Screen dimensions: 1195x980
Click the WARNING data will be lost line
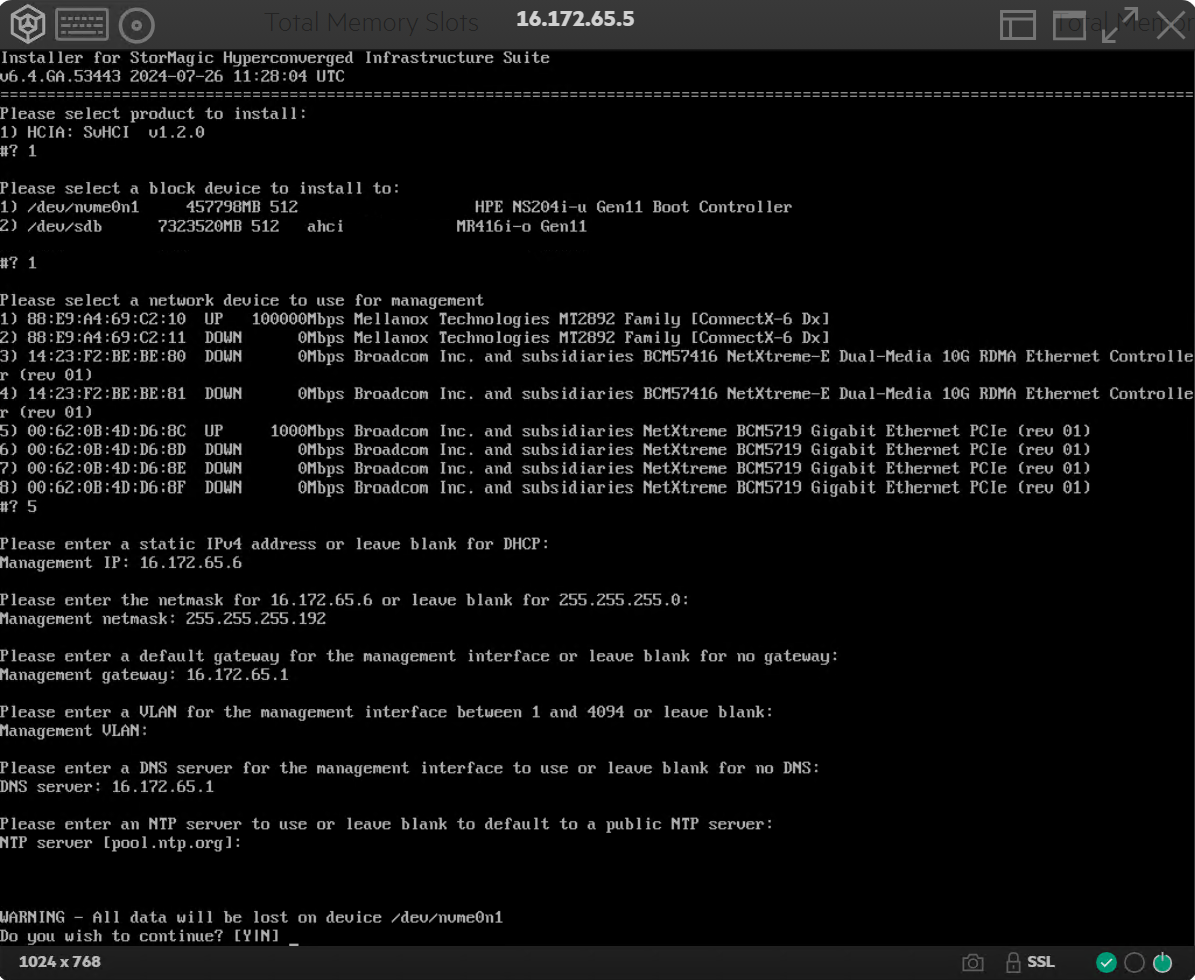click(x=251, y=918)
